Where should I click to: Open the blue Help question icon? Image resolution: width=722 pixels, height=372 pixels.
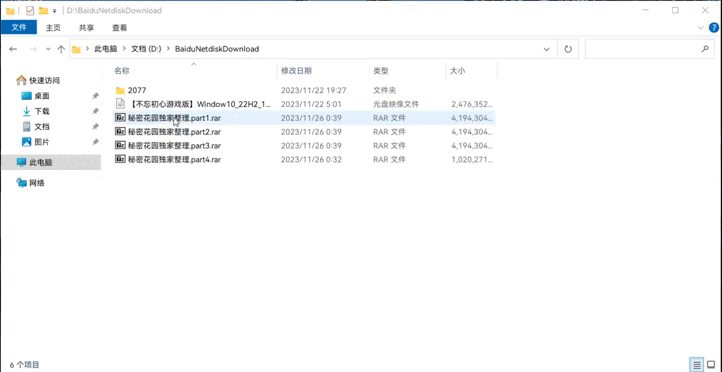pyautogui.click(x=714, y=28)
